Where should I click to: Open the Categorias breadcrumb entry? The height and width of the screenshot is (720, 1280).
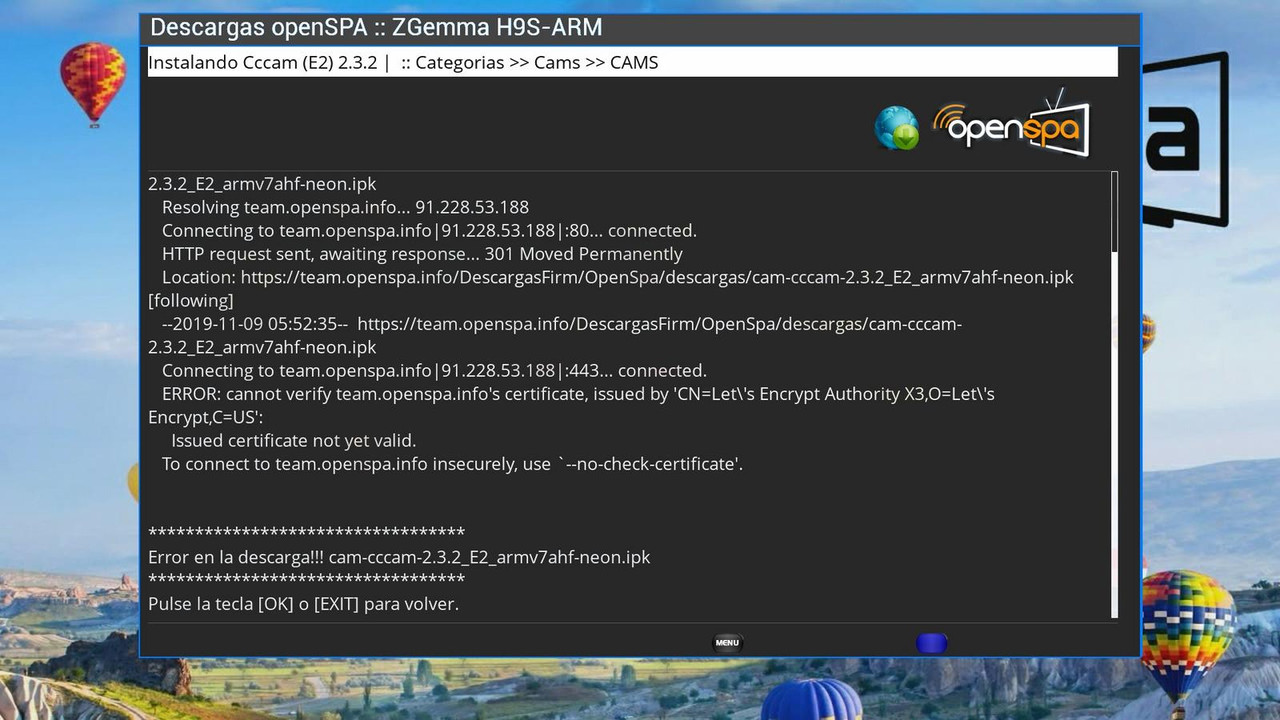[x=460, y=62]
